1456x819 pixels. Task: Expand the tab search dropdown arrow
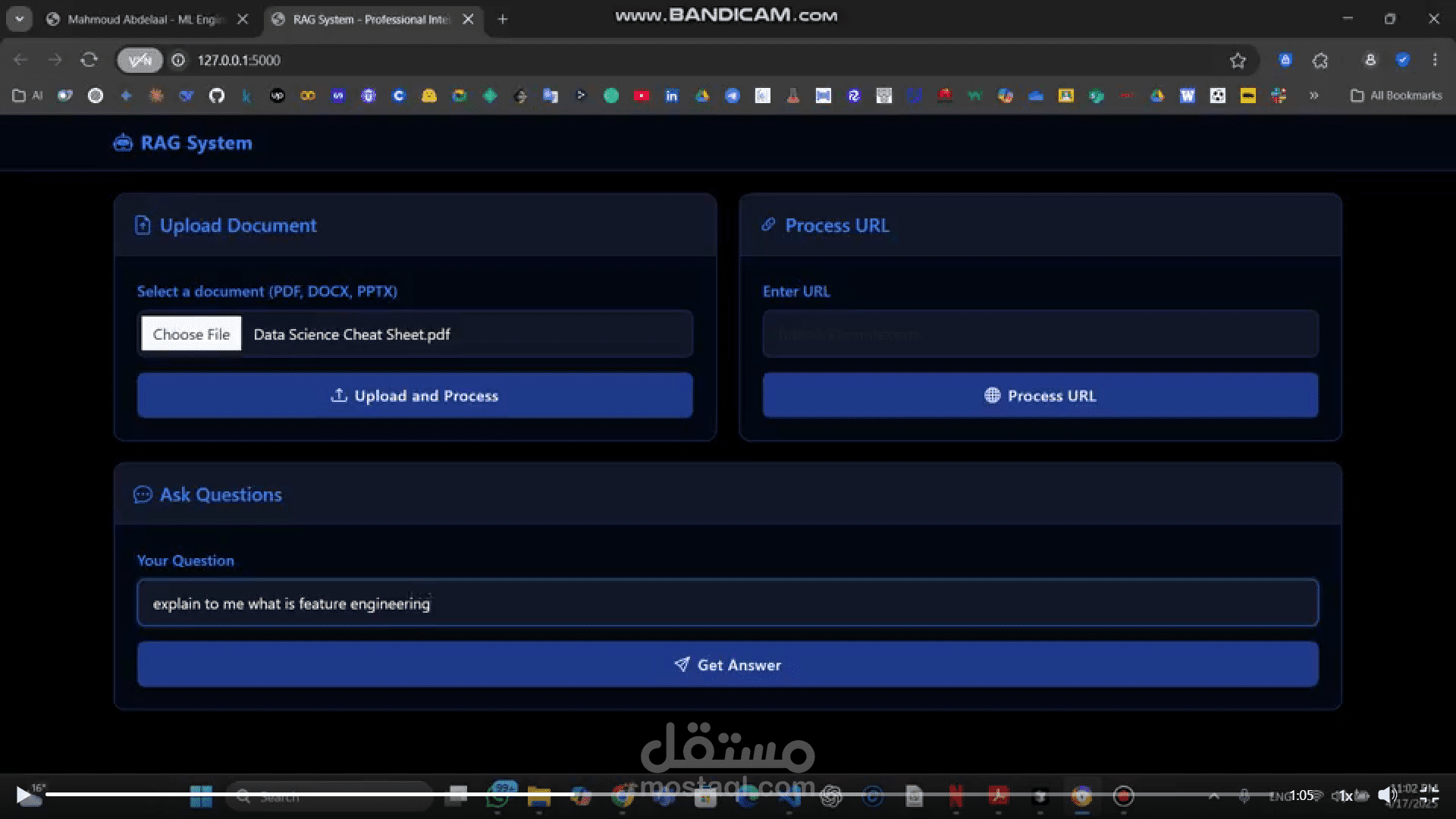[x=19, y=19]
